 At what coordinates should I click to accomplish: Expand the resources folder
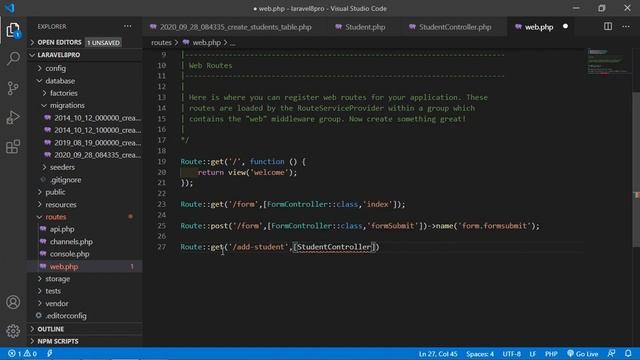click(x=60, y=204)
